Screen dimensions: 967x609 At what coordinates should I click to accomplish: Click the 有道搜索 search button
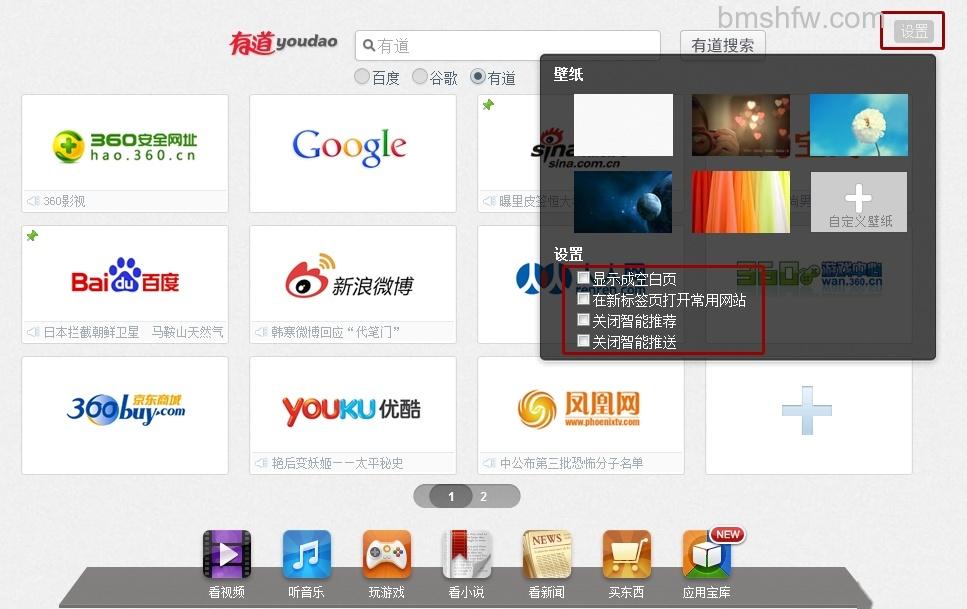click(x=723, y=45)
